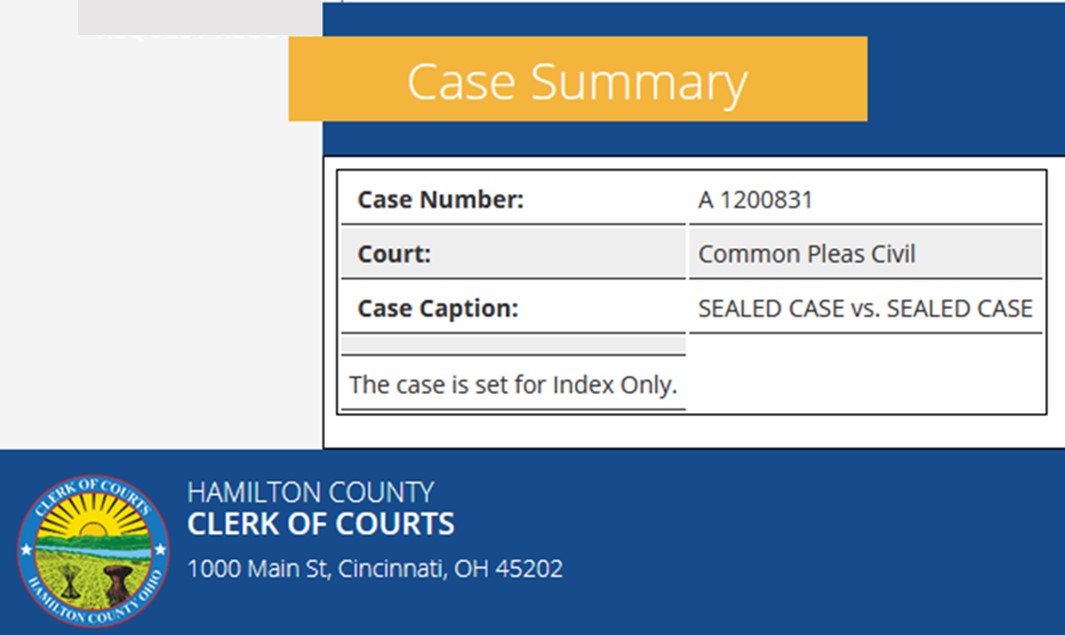The width and height of the screenshot is (1065, 635).
Task: Click the gray redacted box at top left
Action: 200,17
